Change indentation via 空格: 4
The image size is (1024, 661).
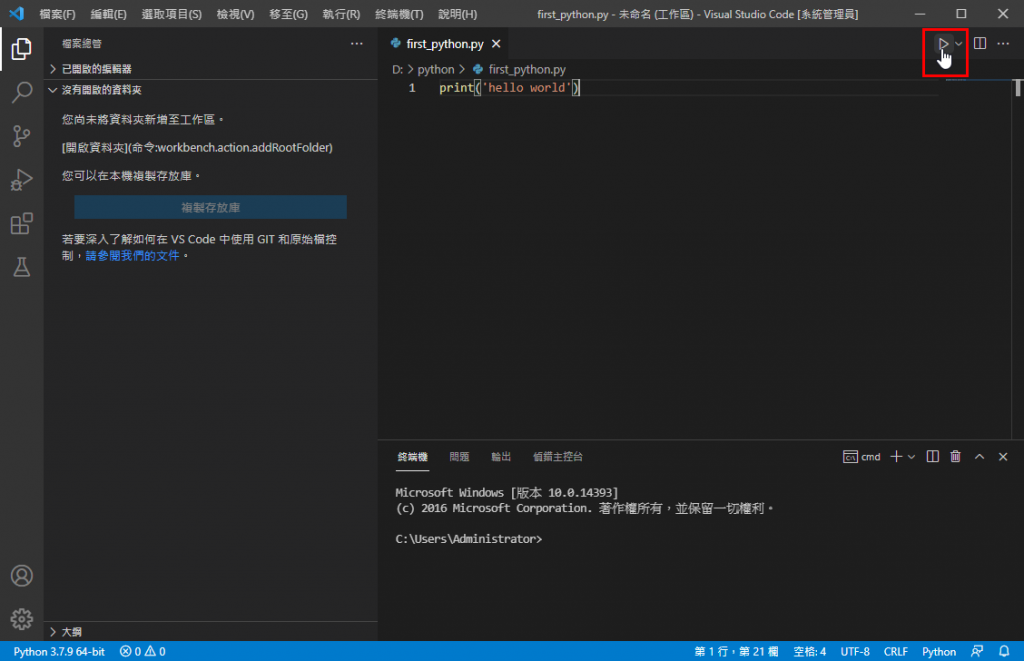click(x=809, y=651)
